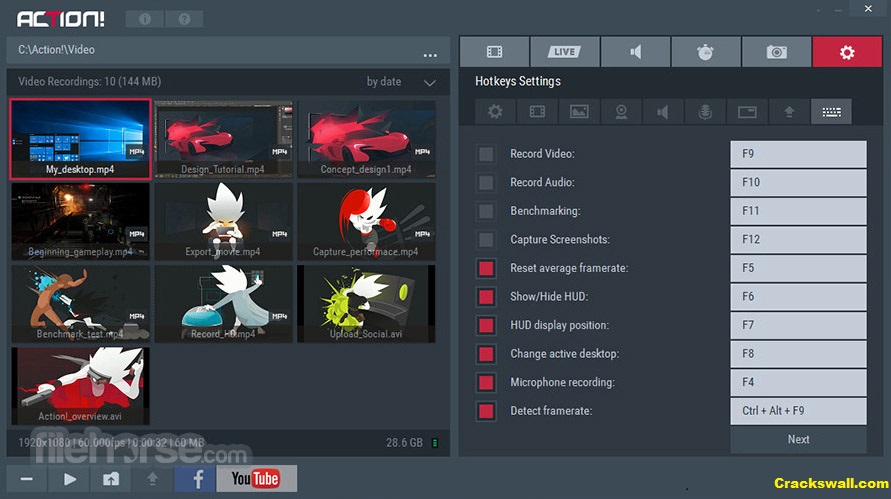Select the video settings filmstrip sub-icon
This screenshot has width=891, height=499.
click(537, 111)
